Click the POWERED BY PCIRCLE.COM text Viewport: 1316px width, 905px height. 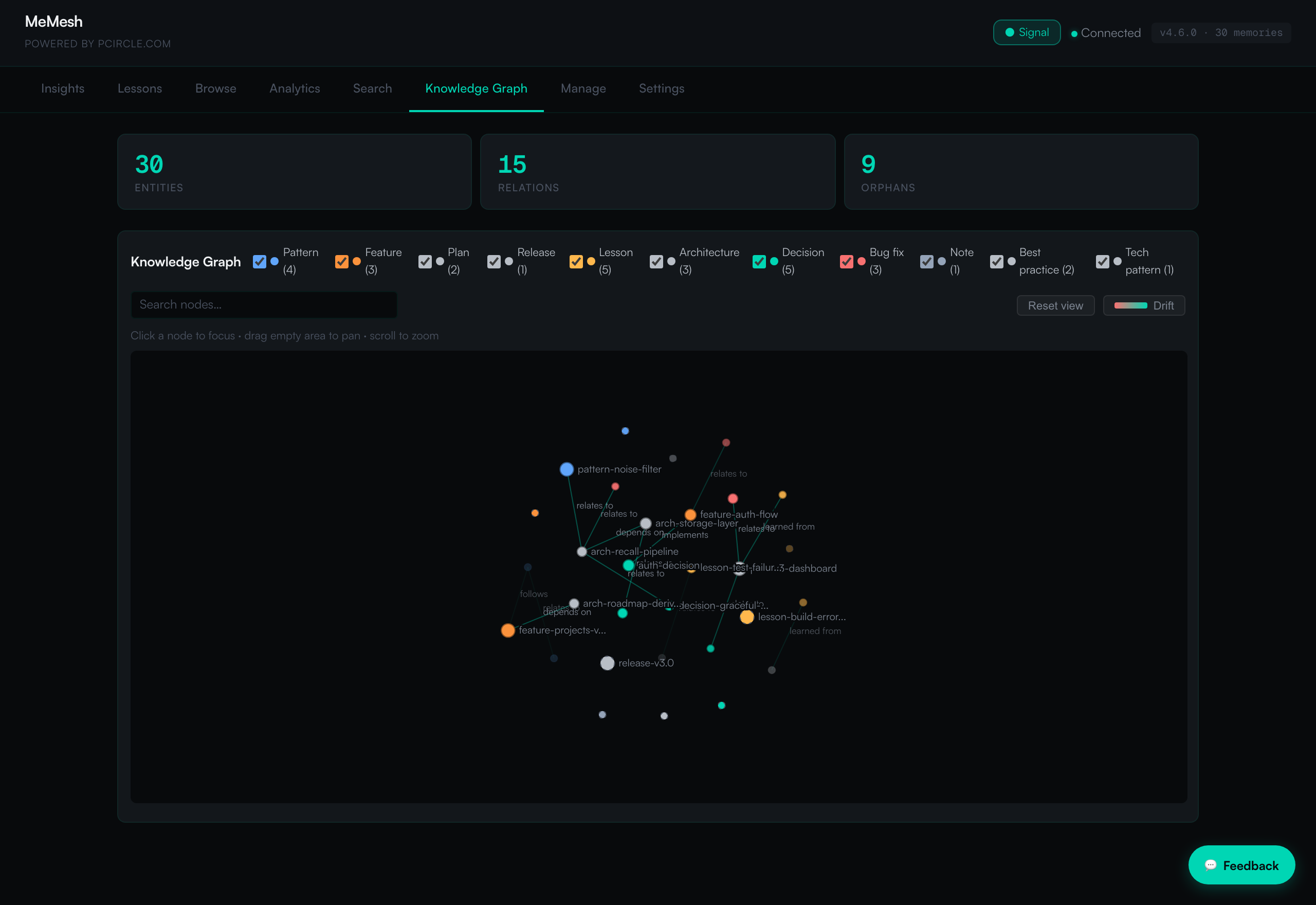click(98, 44)
